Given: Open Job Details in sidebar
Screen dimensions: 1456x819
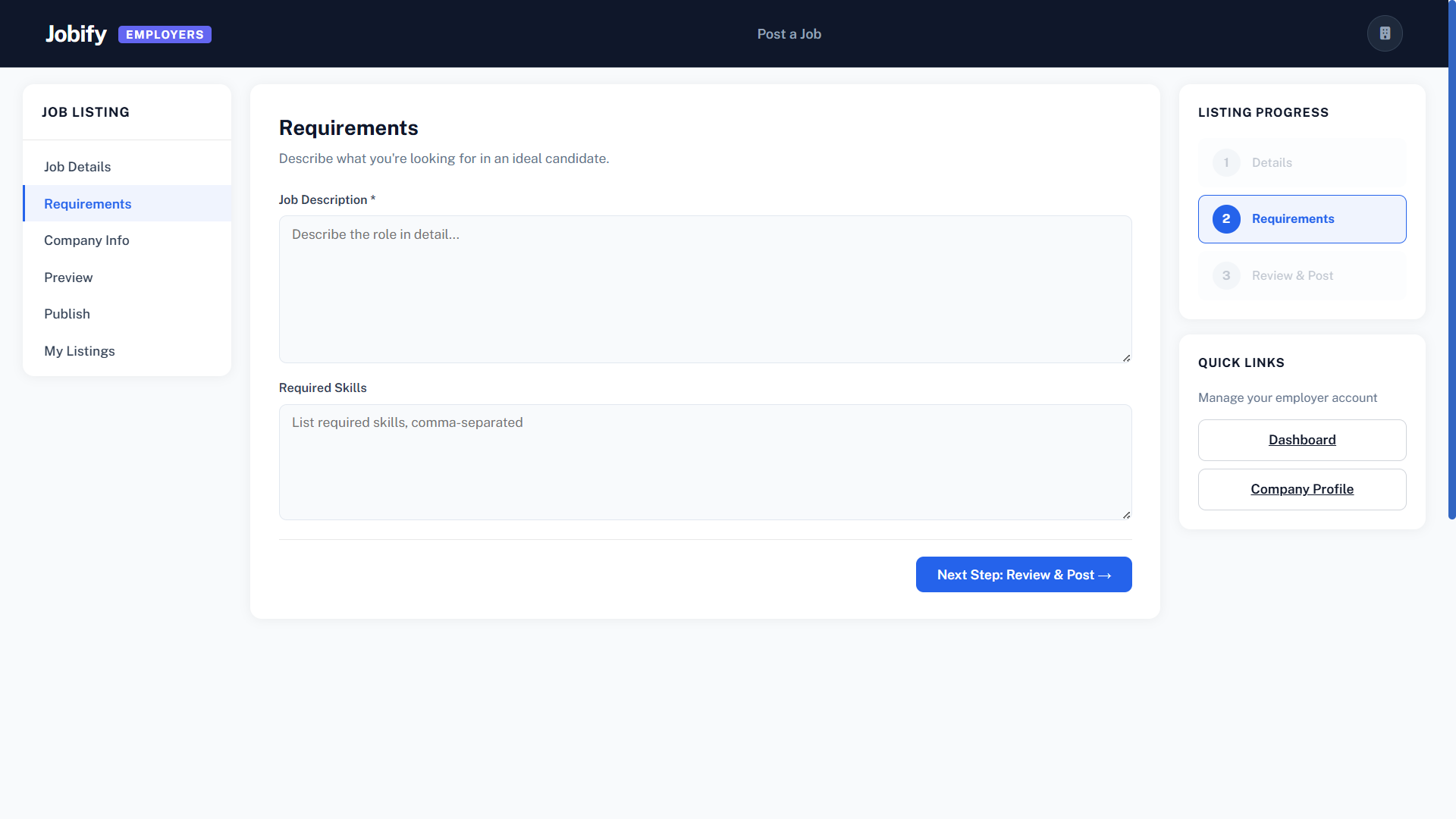Looking at the screenshot, I should click(127, 167).
